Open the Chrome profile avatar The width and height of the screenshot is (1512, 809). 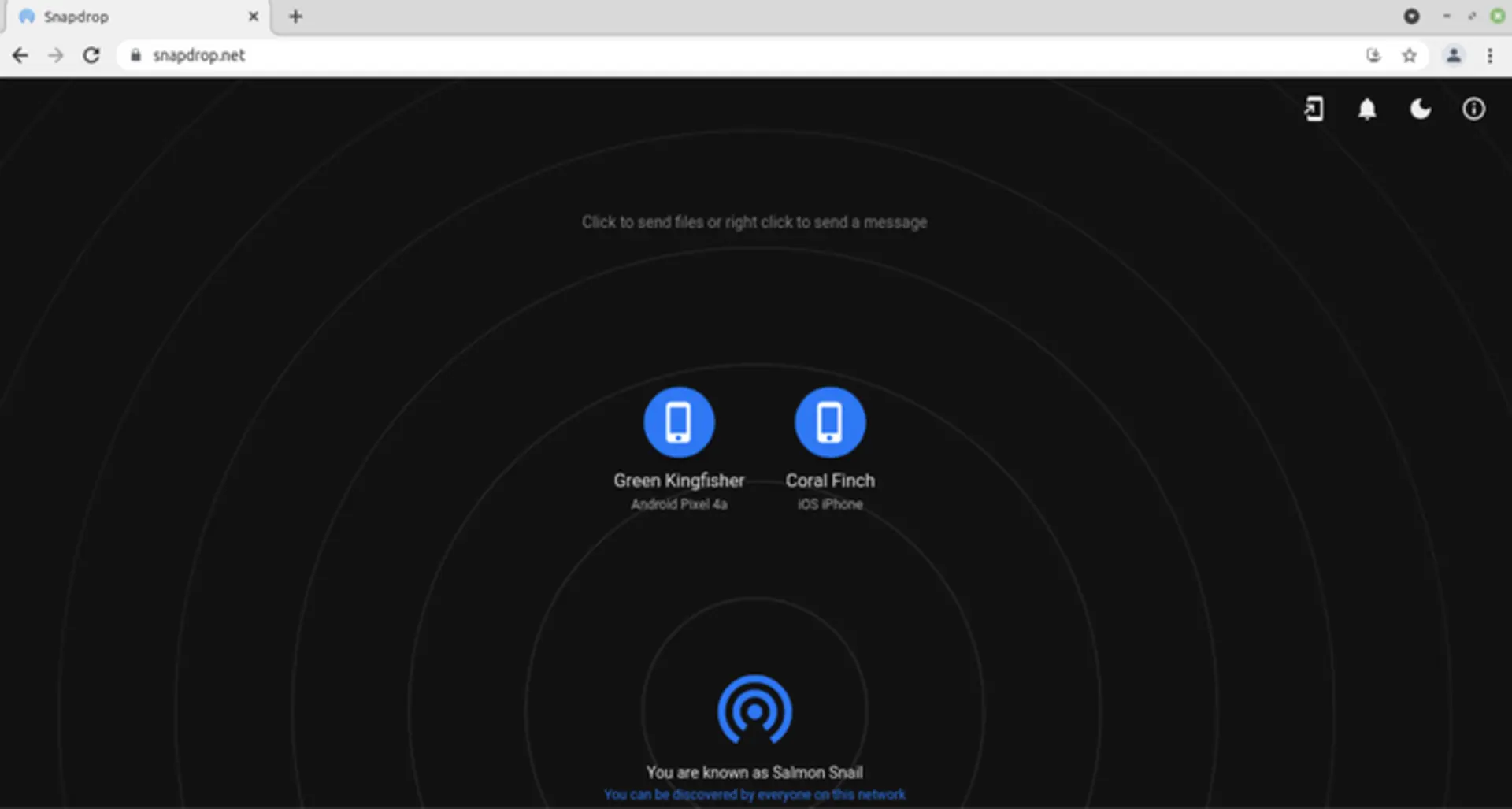[1454, 55]
